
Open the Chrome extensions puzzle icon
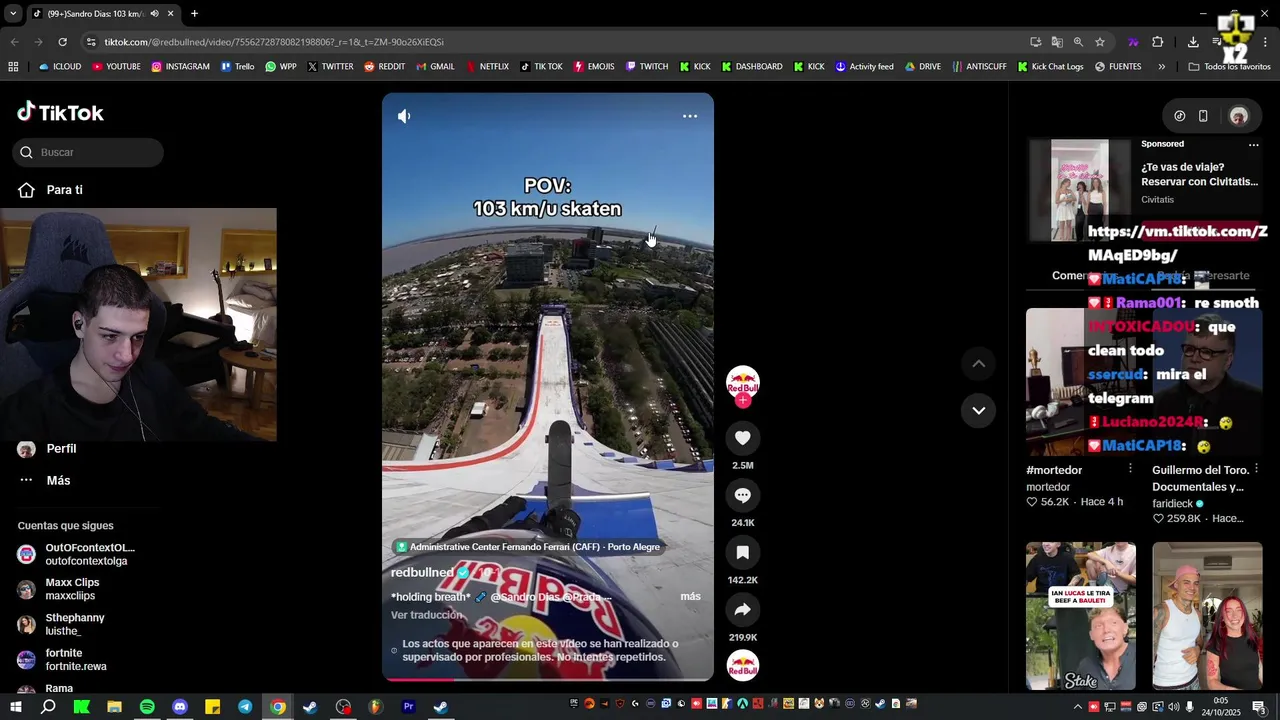tap(1157, 42)
